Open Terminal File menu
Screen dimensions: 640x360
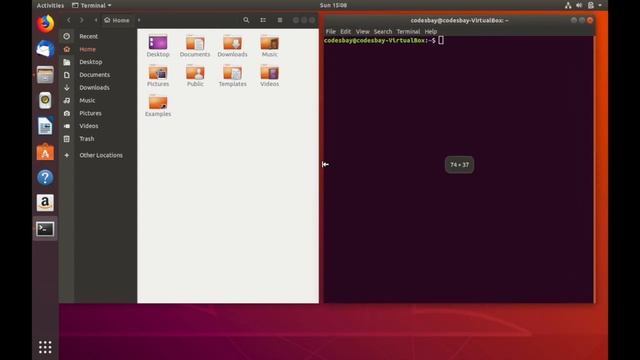click(331, 31)
